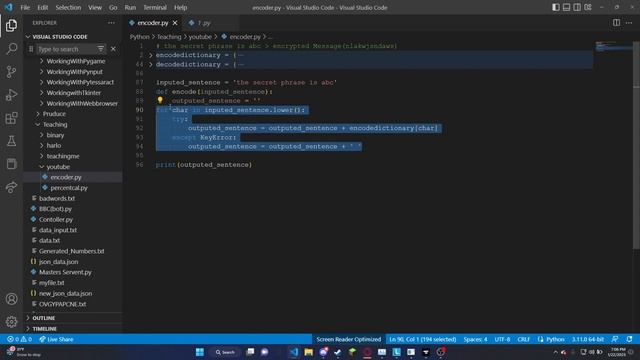This screenshot has width=640, height=360.
Task: Unfold the encodedictionary code block
Action: pyautogui.click(x=151, y=55)
